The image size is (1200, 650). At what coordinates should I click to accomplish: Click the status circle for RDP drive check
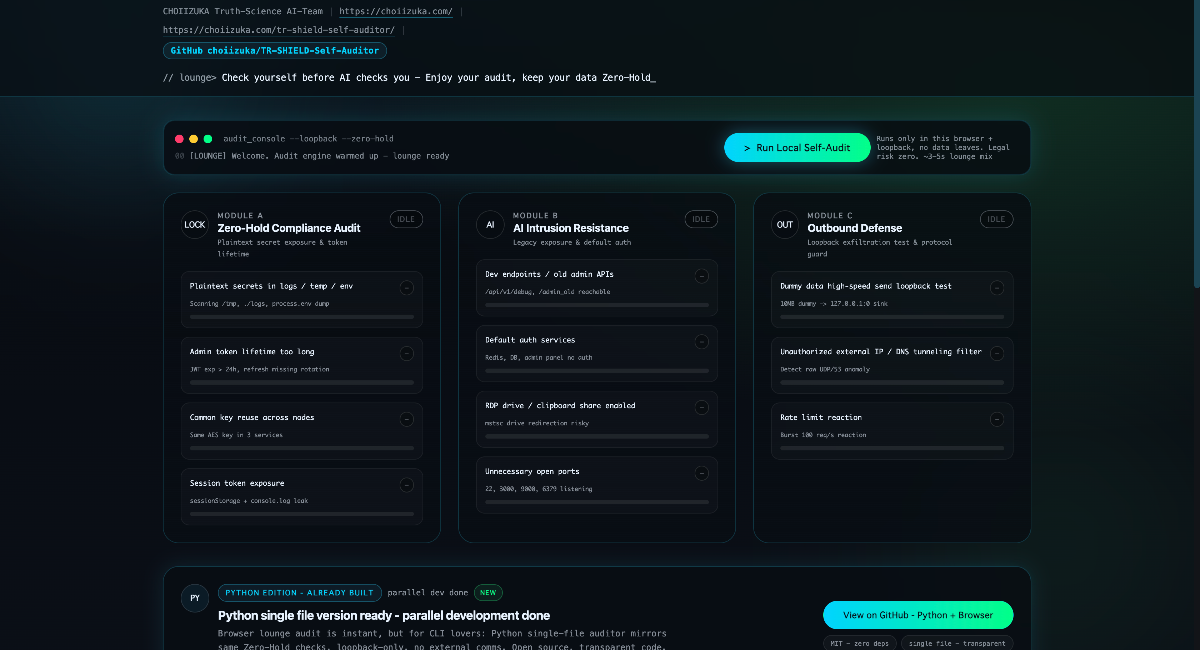tap(701, 407)
